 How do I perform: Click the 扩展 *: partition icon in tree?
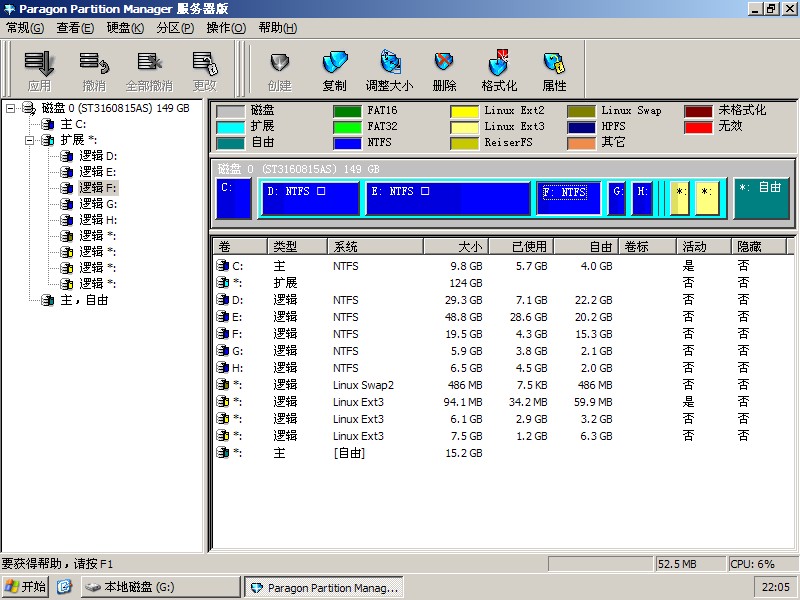[x=48, y=140]
